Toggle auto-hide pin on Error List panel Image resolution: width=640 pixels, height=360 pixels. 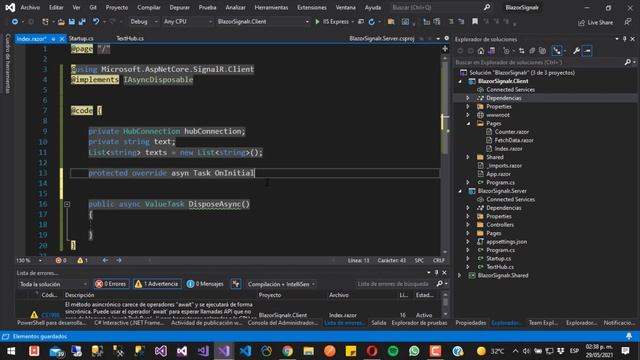pyautogui.click(x=436, y=273)
